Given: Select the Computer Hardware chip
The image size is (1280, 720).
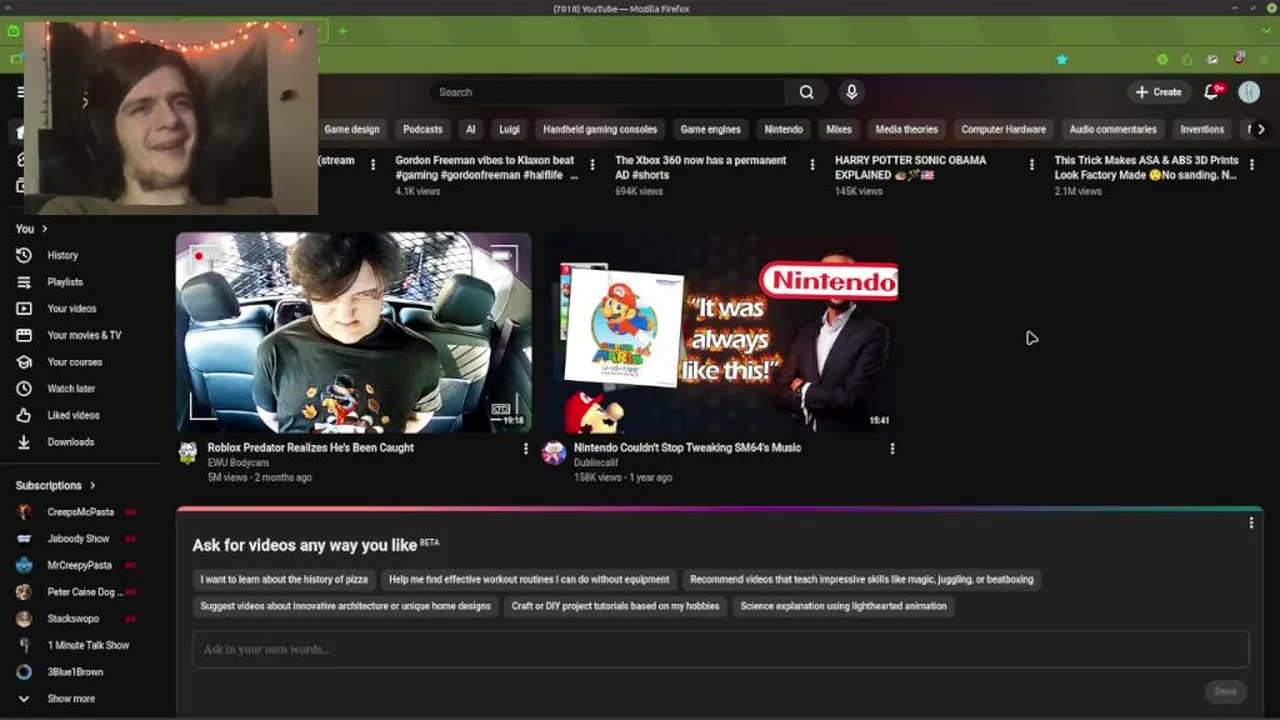Looking at the screenshot, I should click(x=1004, y=129).
